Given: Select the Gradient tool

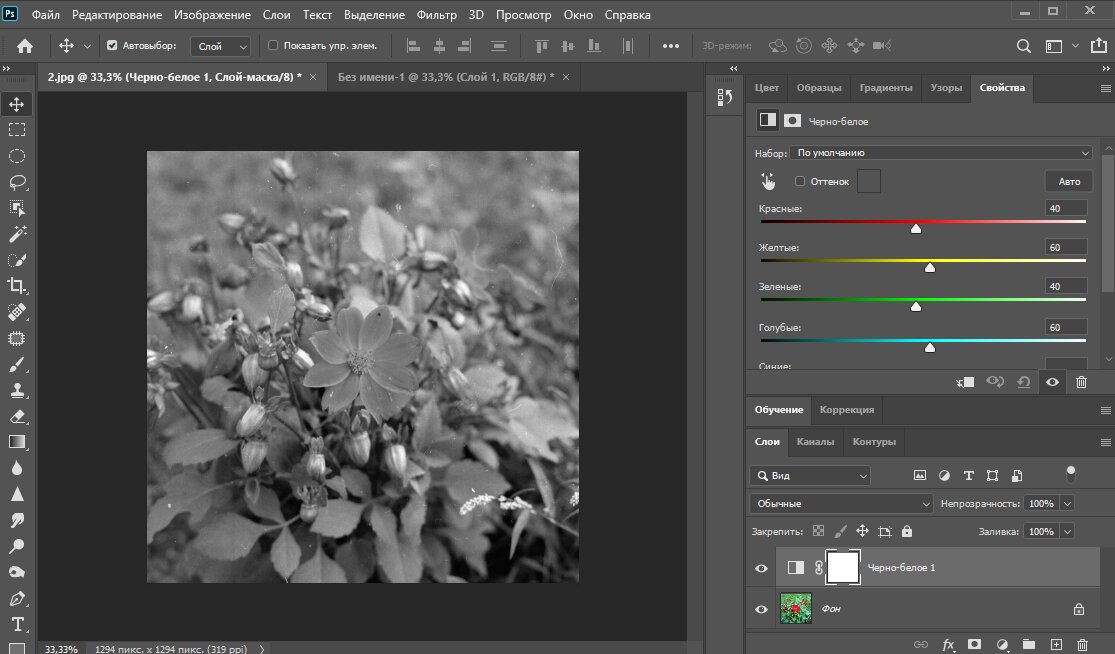Looking at the screenshot, I should (x=16, y=442).
